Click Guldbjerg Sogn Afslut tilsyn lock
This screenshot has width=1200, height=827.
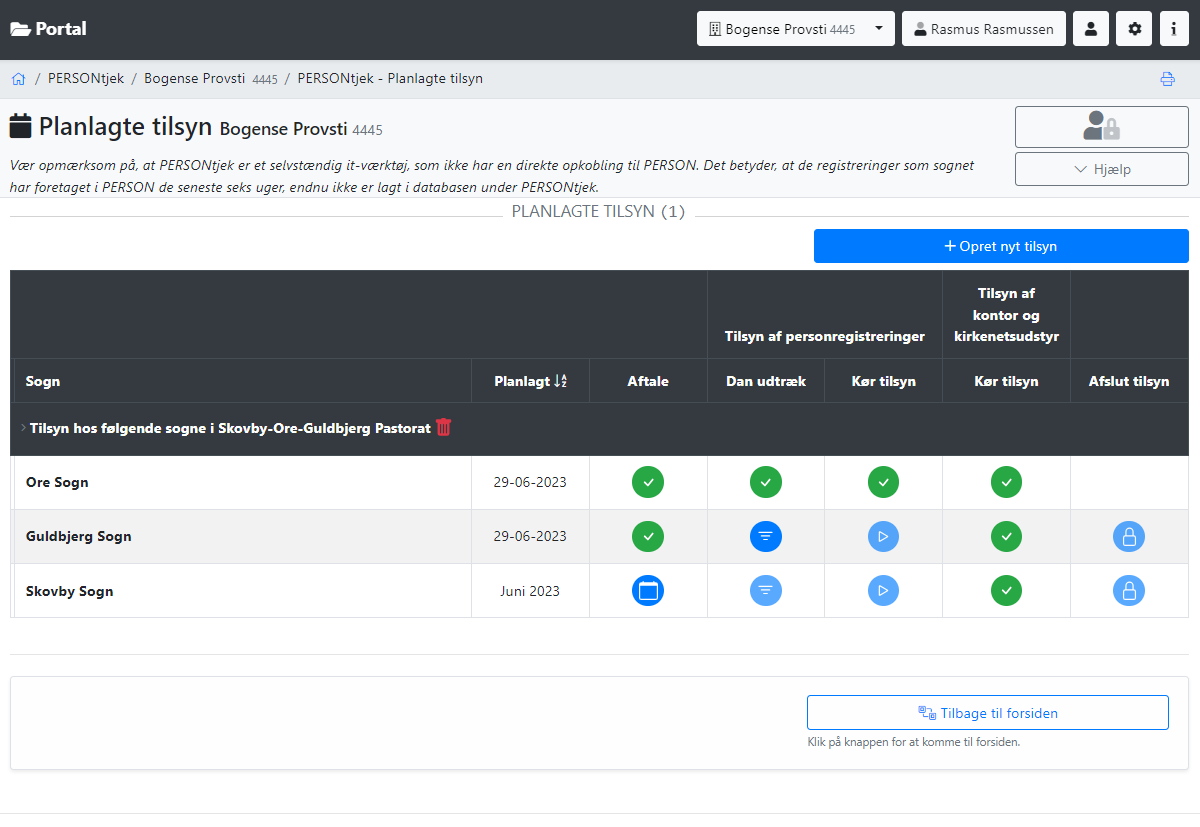tap(1129, 536)
